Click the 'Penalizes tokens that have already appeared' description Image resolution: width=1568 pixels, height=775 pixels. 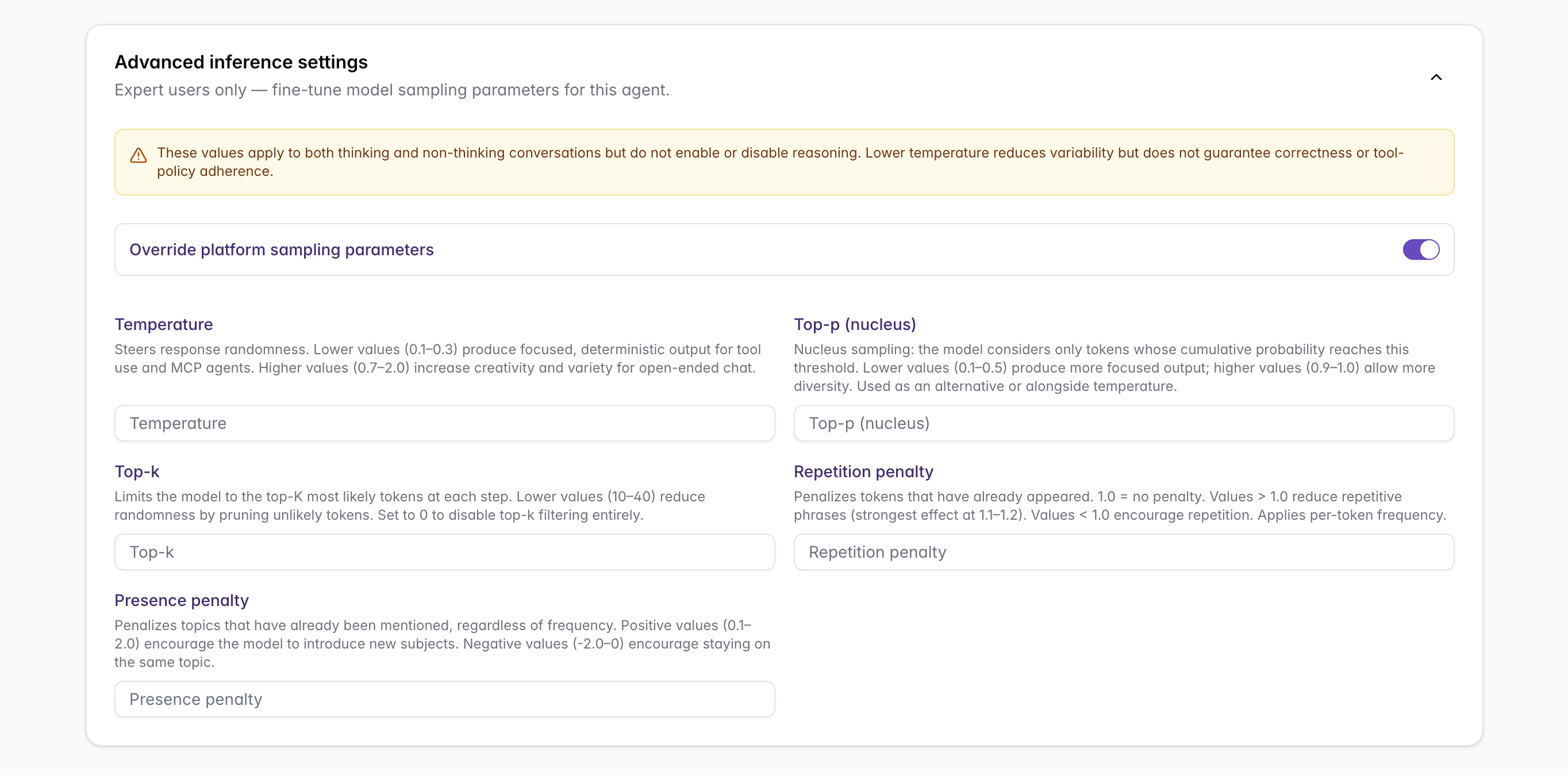[1120, 506]
